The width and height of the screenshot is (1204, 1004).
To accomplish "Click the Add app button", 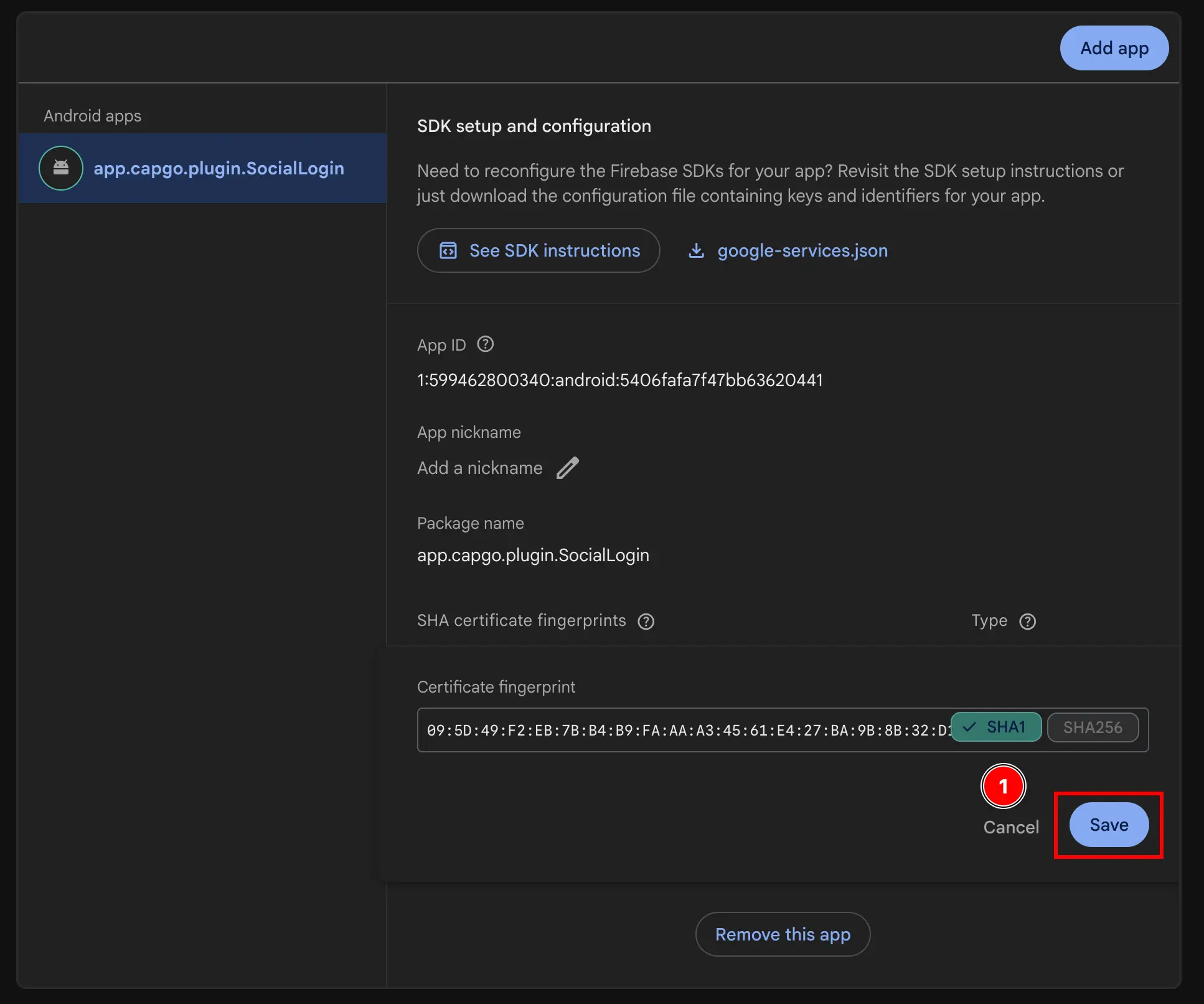I will (x=1114, y=48).
